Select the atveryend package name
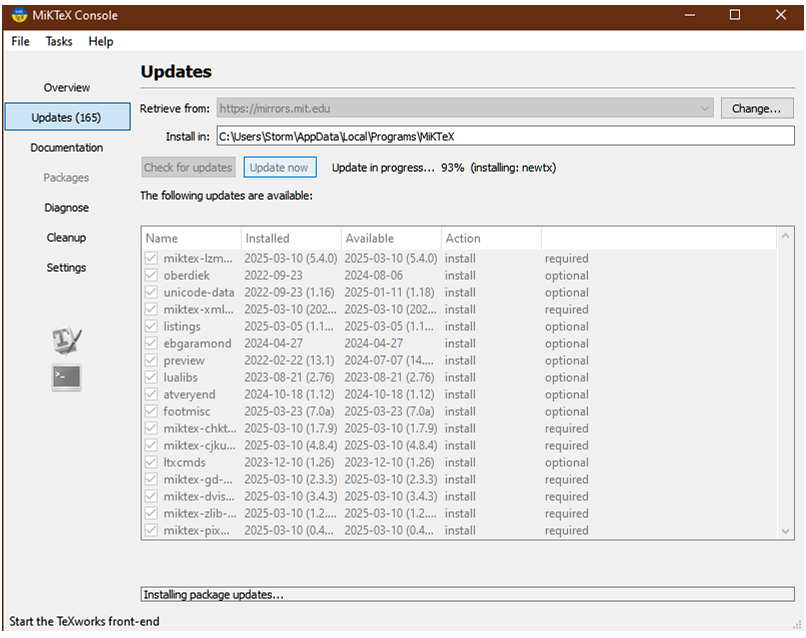 [189, 394]
